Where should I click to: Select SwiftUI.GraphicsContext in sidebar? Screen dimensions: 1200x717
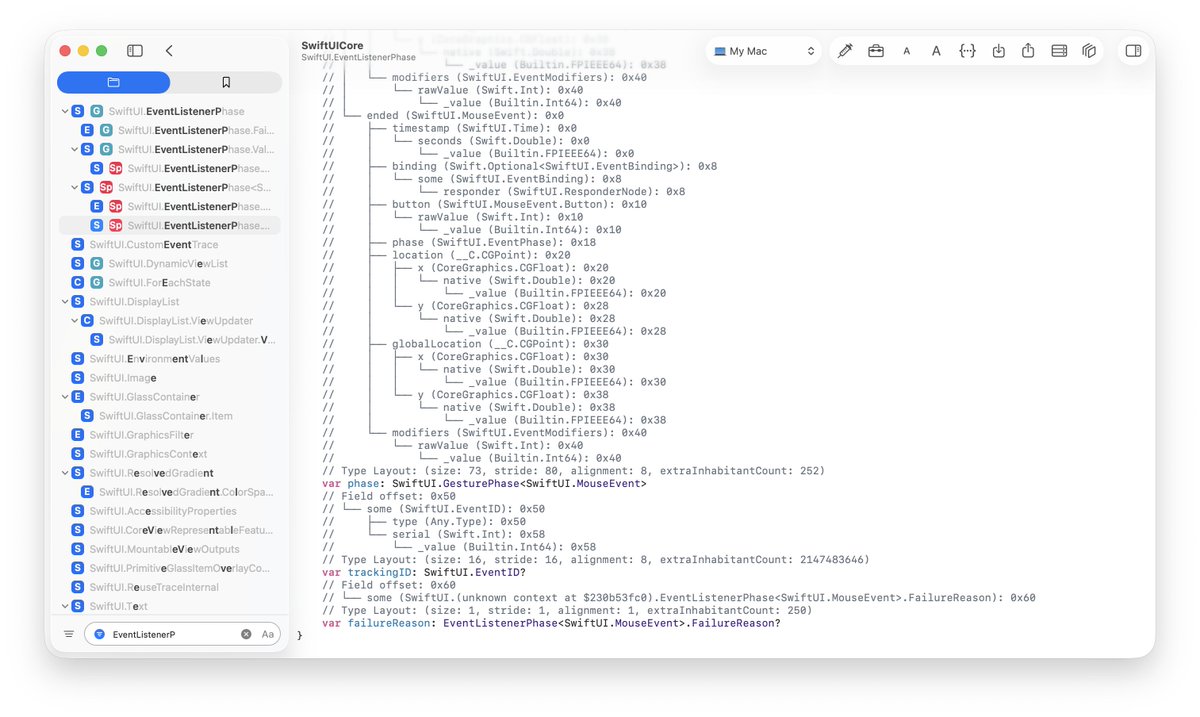click(170, 454)
